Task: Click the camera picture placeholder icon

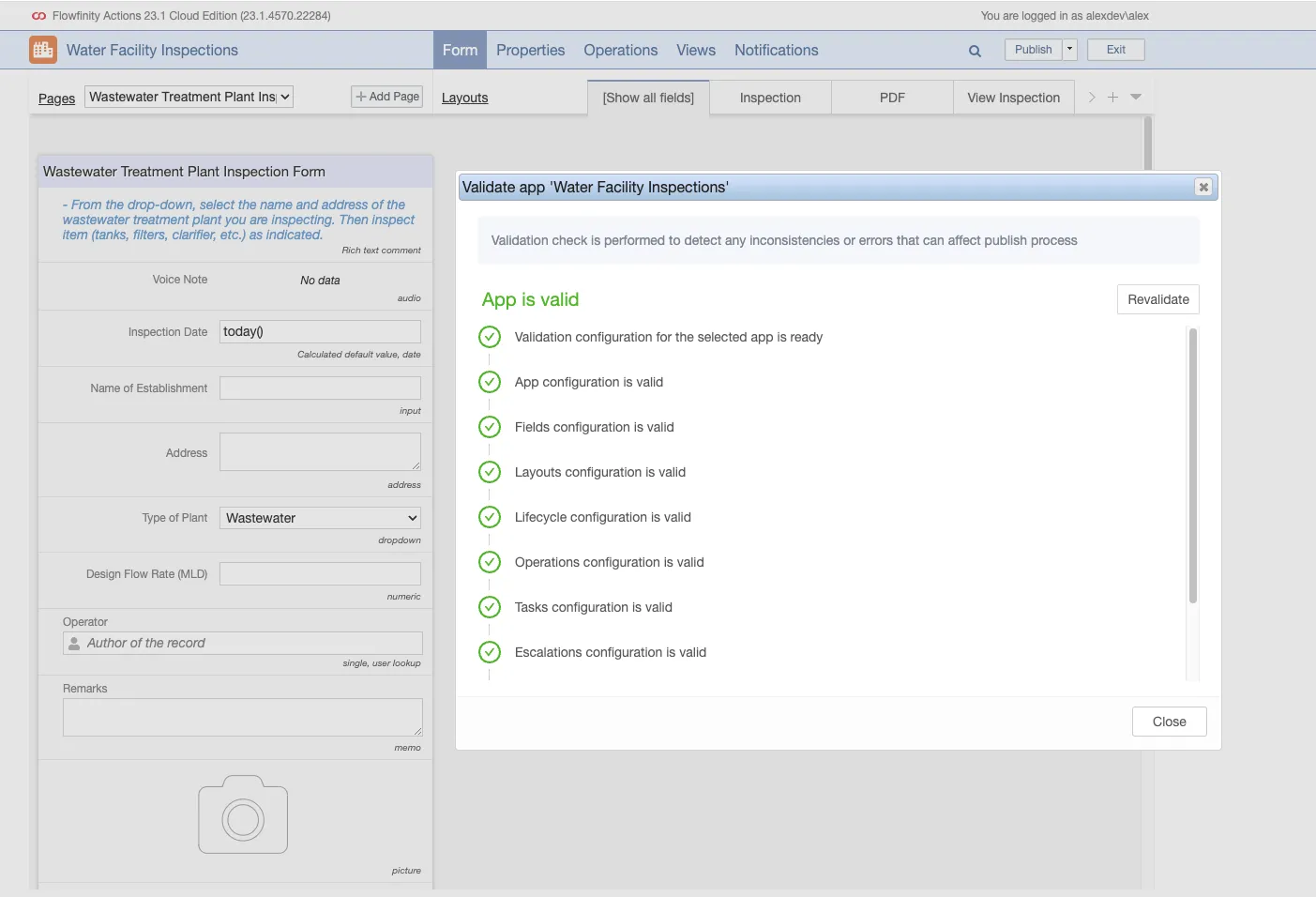Action: (x=243, y=815)
